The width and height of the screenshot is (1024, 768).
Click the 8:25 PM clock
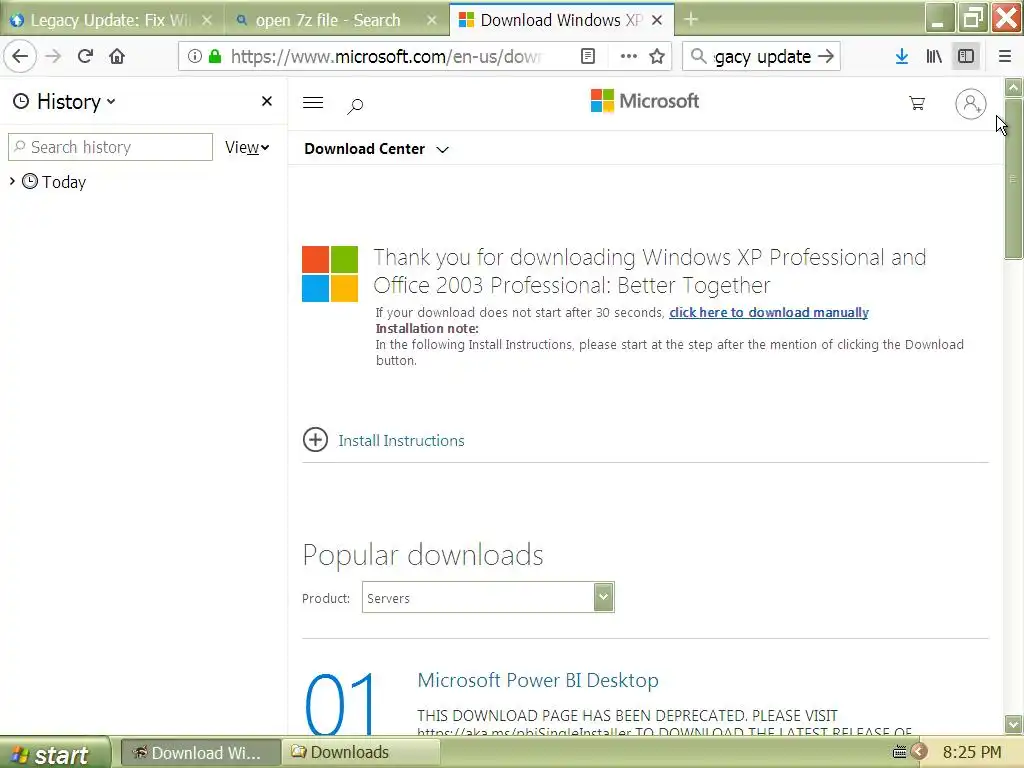(x=972, y=752)
